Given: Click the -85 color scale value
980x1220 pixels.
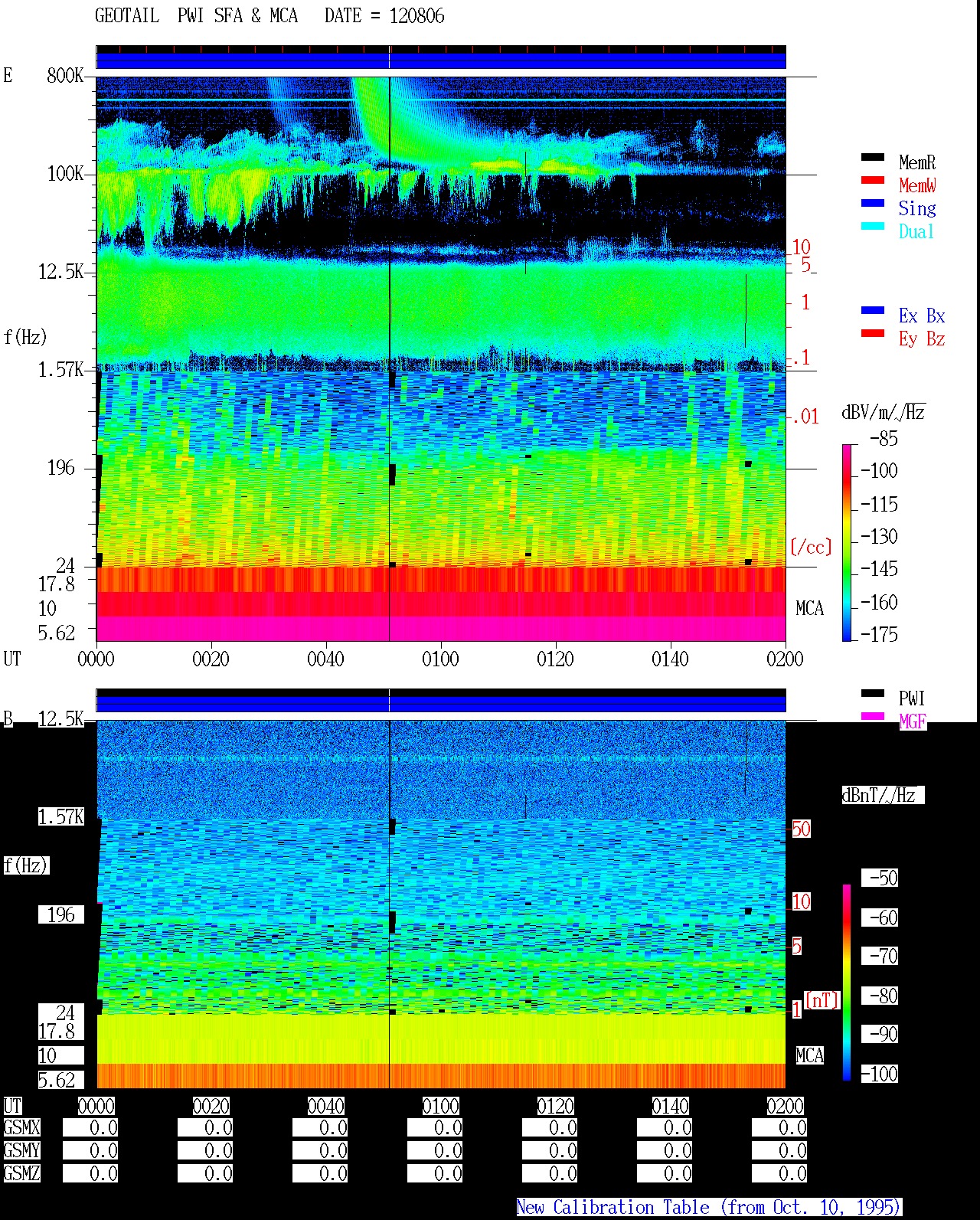Looking at the screenshot, I should pyautogui.click(x=884, y=438).
